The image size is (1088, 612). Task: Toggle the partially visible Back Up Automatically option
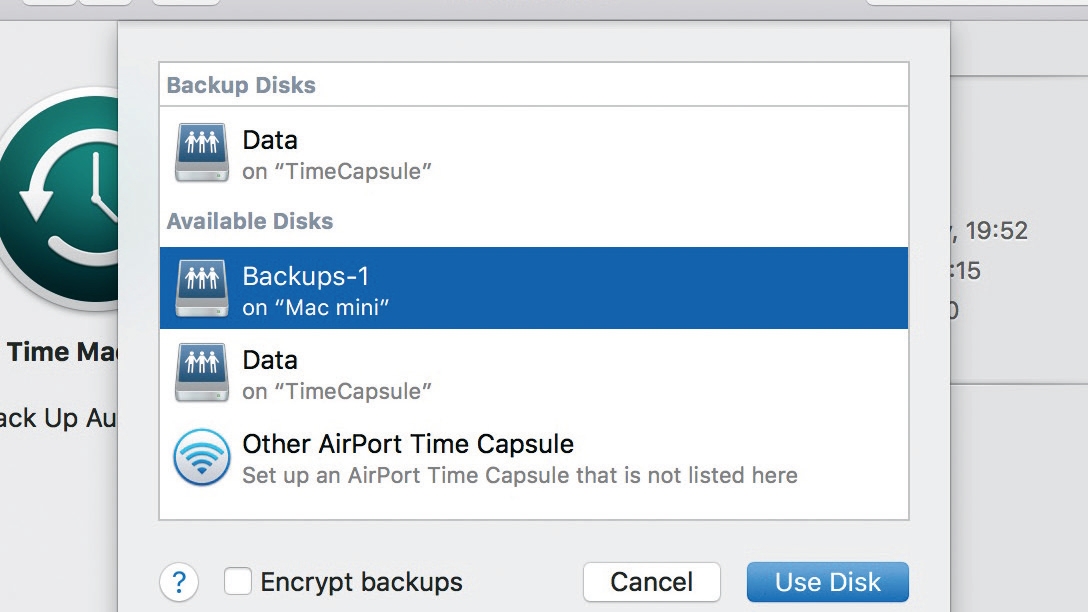pos(58,418)
